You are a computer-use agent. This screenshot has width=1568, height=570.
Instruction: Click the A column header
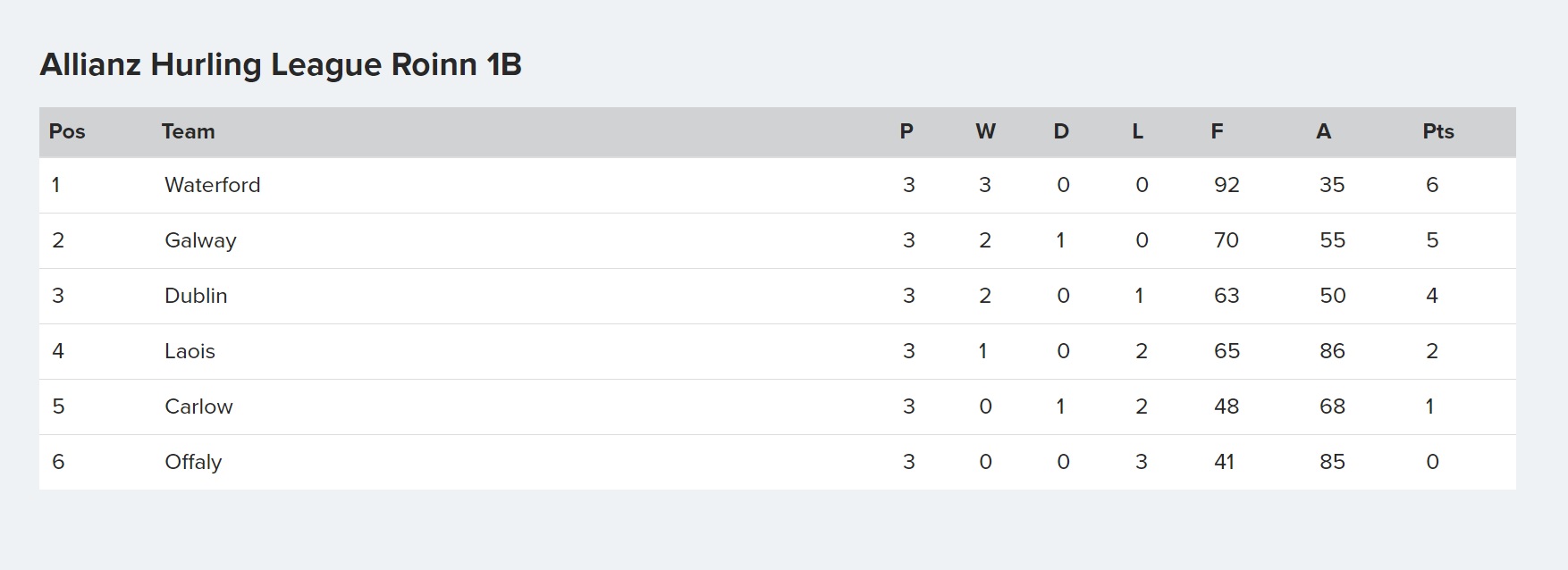tap(1324, 131)
